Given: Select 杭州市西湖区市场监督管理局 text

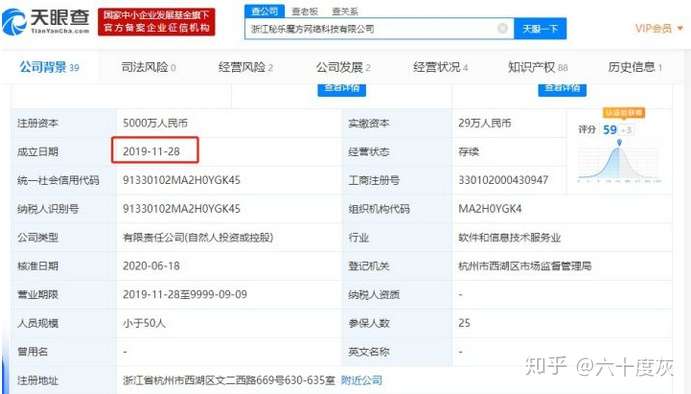Looking at the screenshot, I should pyautogui.click(x=525, y=266).
